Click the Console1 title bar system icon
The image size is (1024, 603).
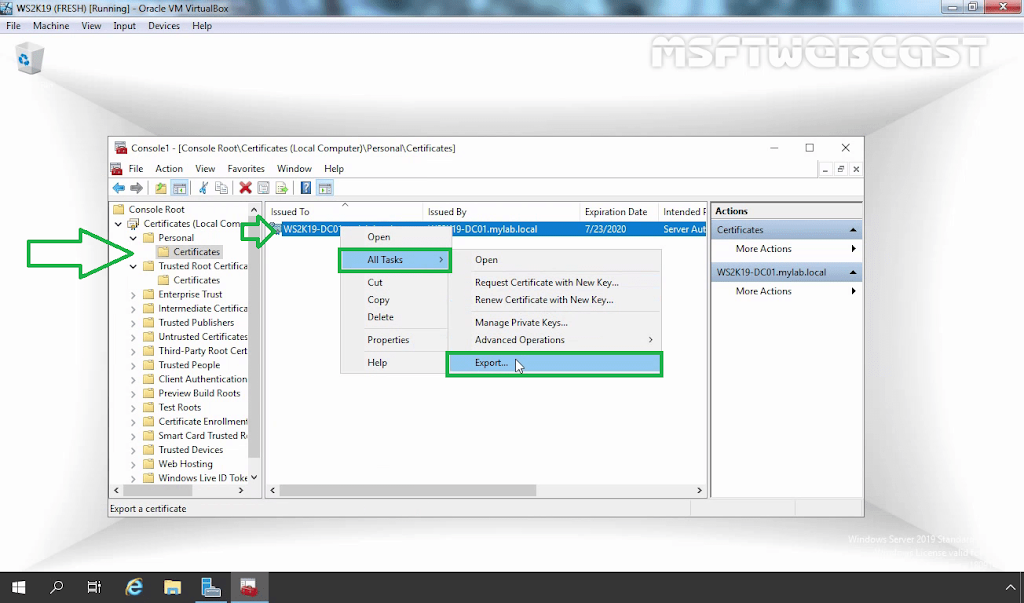pos(121,148)
